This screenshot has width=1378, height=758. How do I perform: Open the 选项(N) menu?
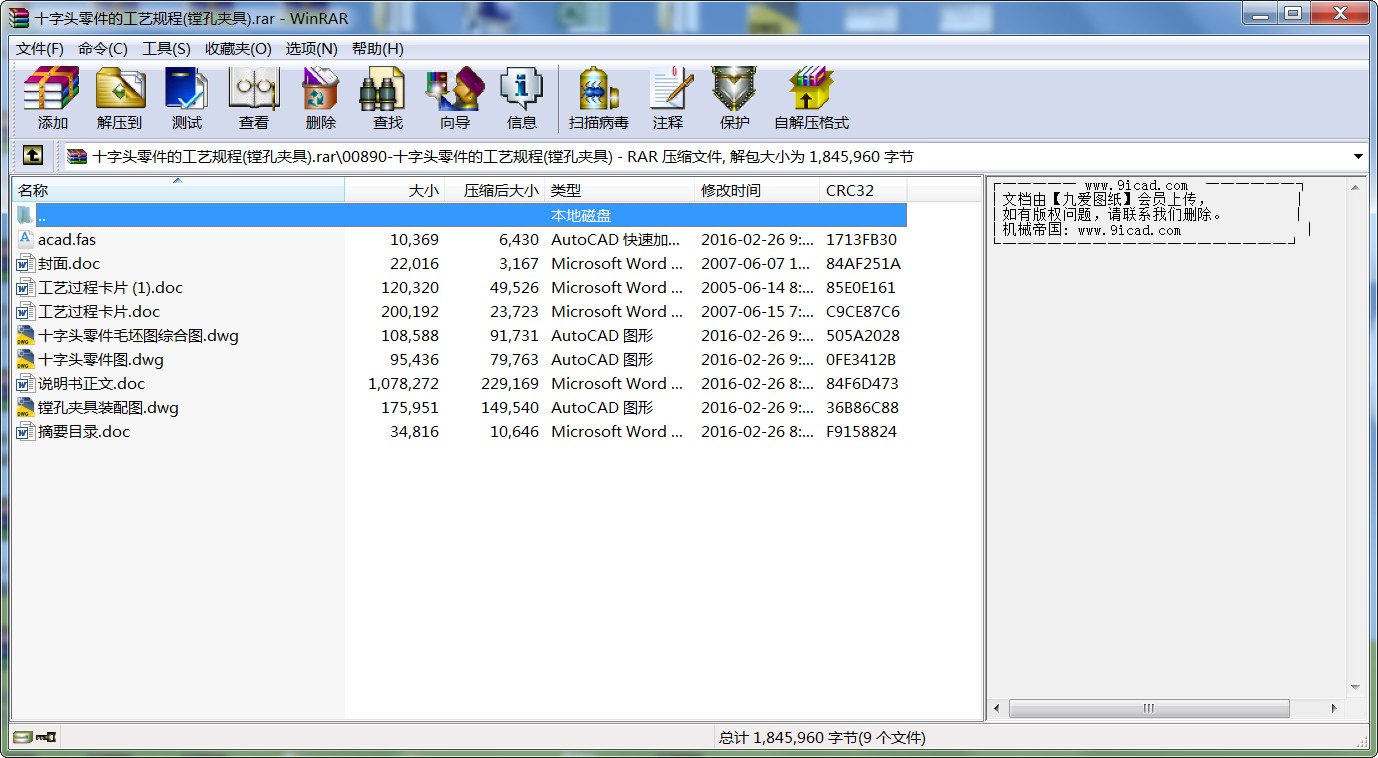point(311,49)
